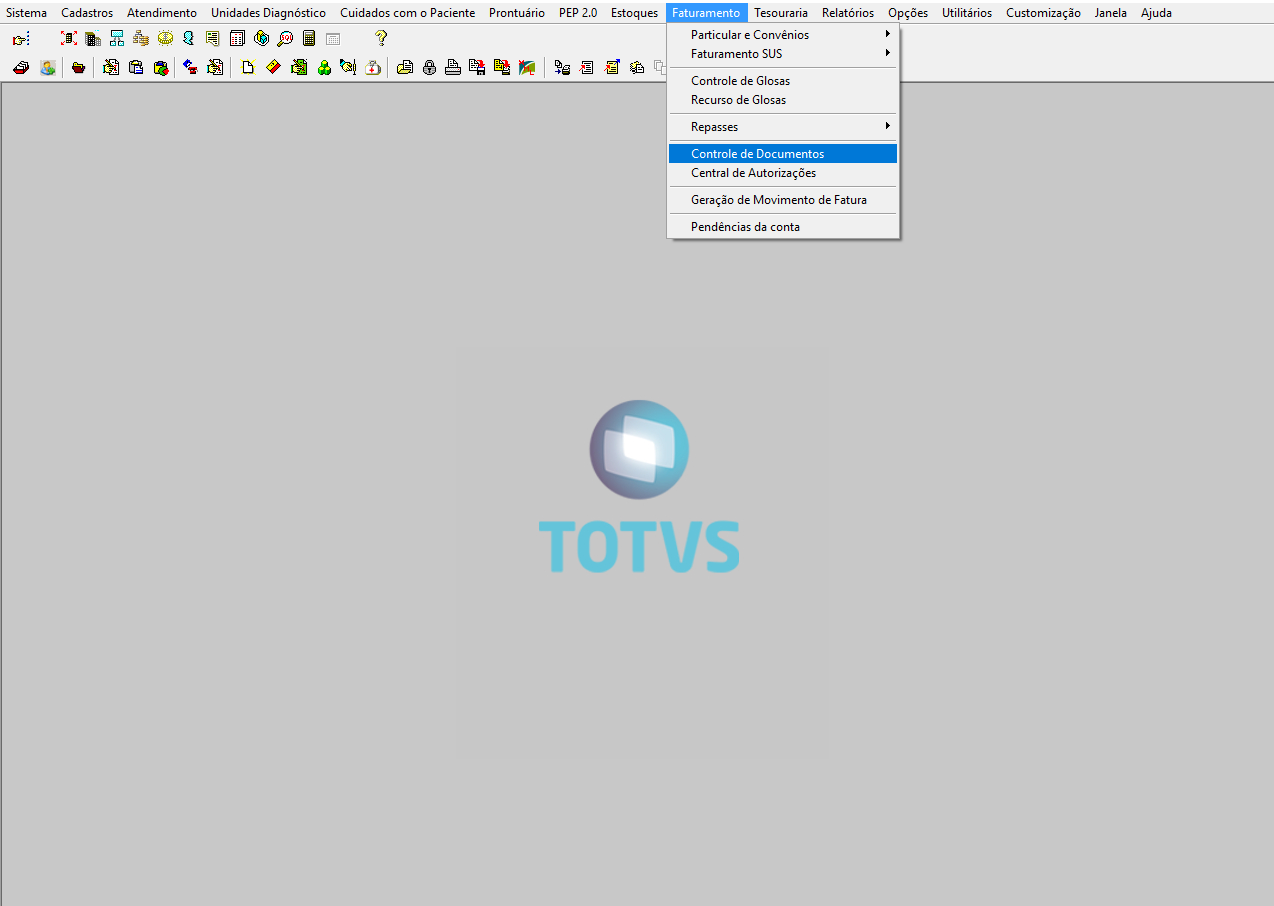Image resolution: width=1274 pixels, height=906 pixels.
Task: Click the gray padlock toolbar icon
Action: coord(430,68)
